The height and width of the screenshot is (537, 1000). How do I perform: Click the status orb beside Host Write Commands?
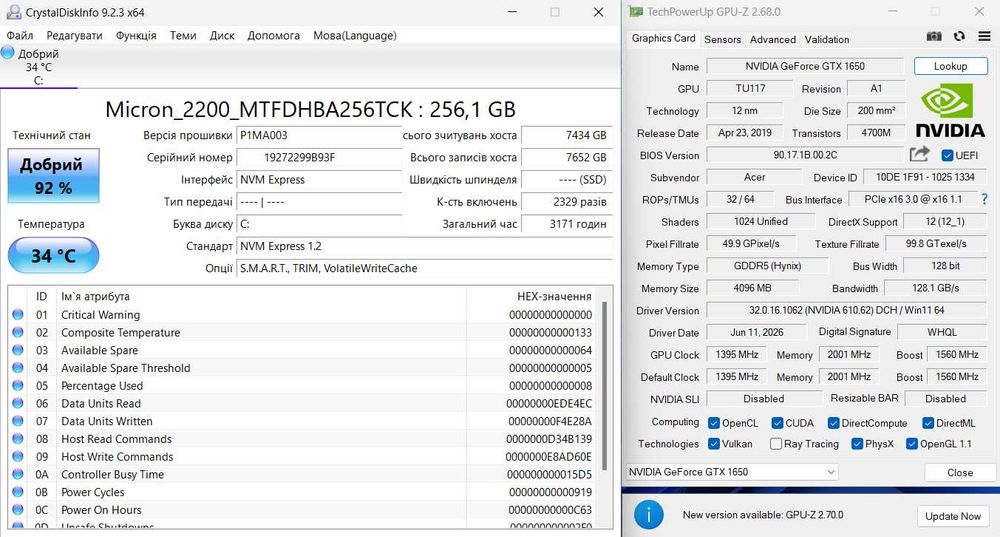pos(18,457)
